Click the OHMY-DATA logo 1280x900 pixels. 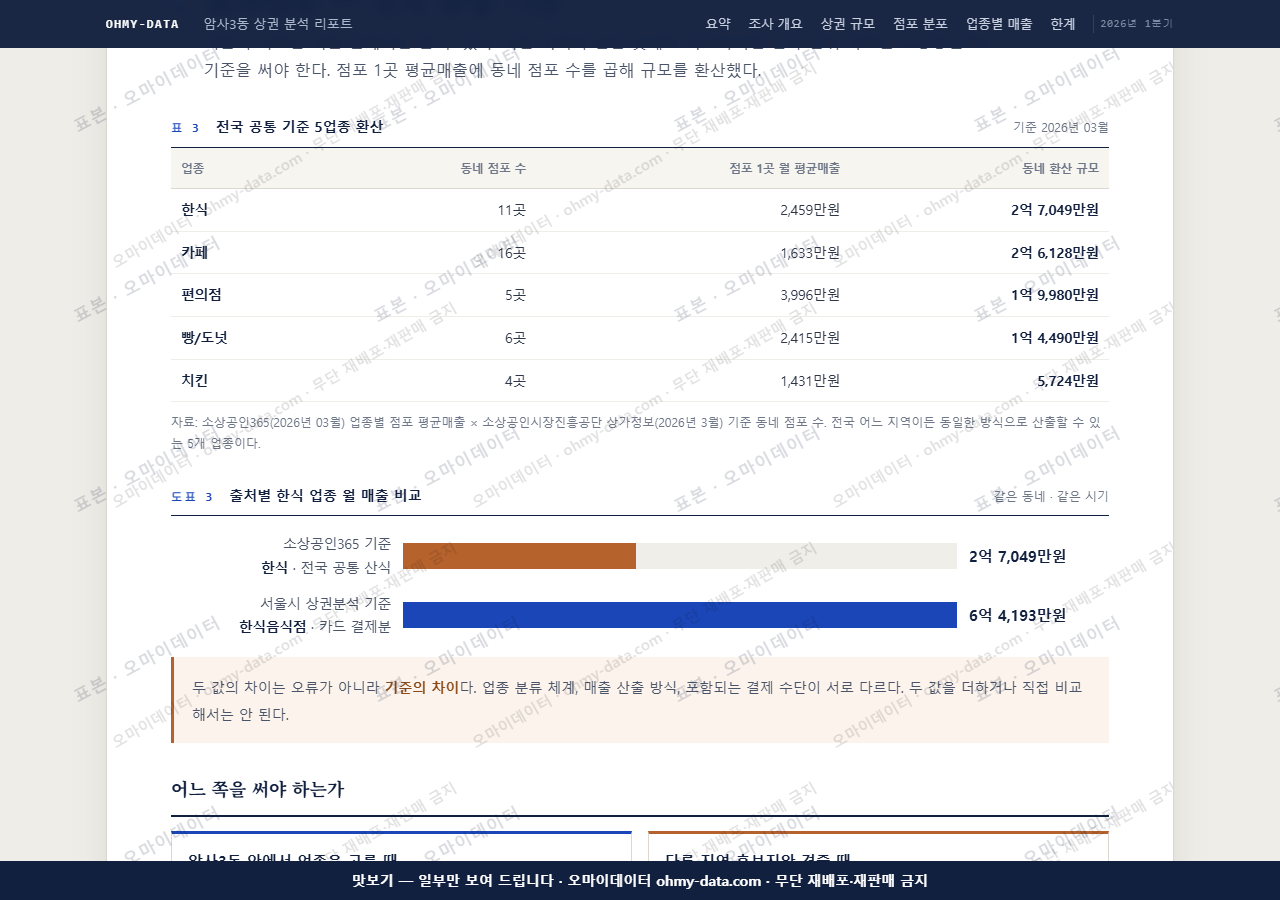pyautogui.click(x=142, y=24)
